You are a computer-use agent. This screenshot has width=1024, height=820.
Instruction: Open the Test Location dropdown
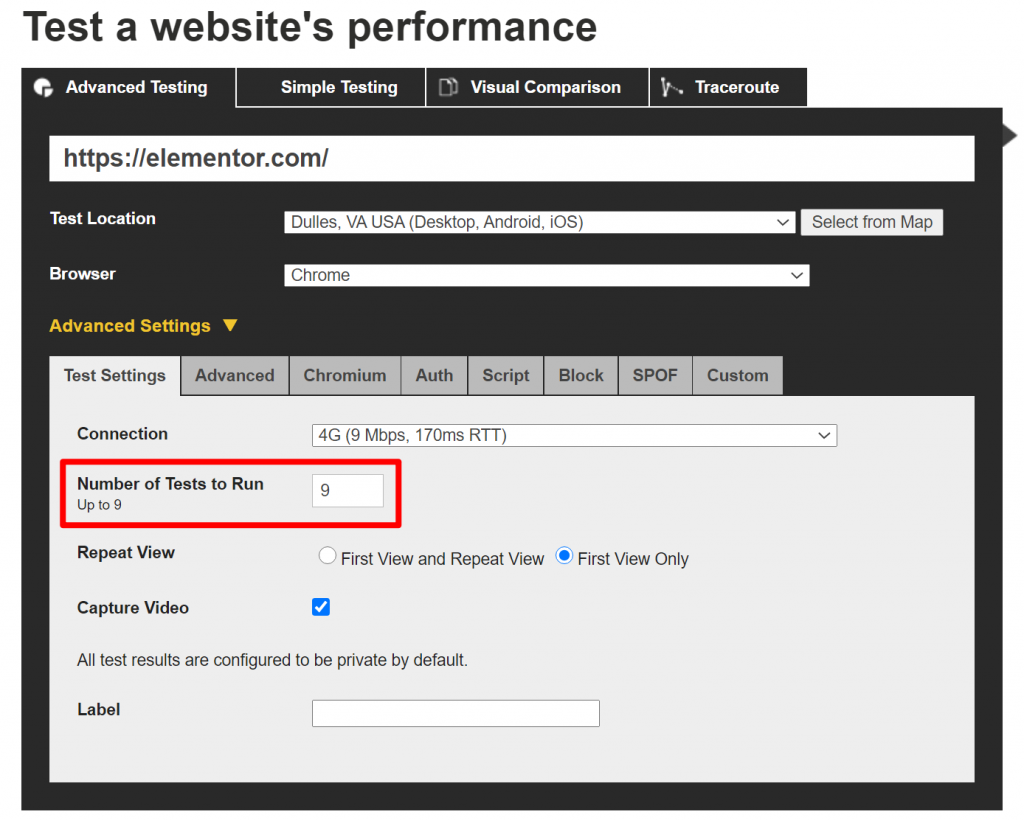(x=540, y=222)
